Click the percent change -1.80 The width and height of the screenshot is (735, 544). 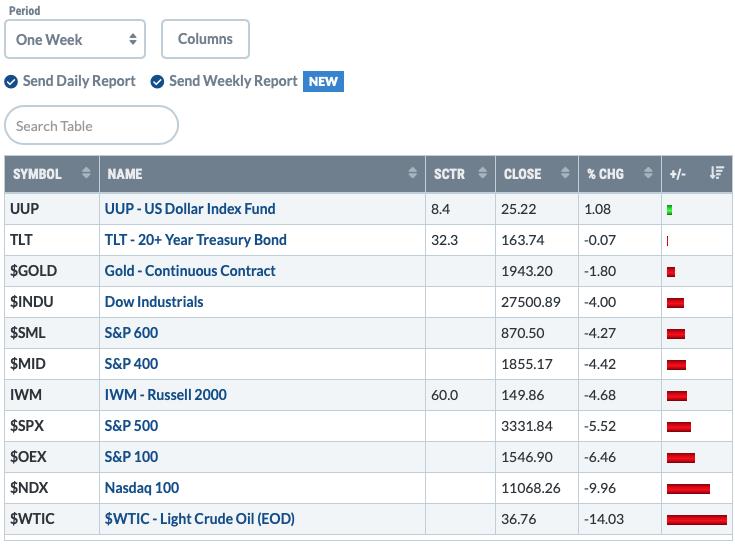pos(600,271)
